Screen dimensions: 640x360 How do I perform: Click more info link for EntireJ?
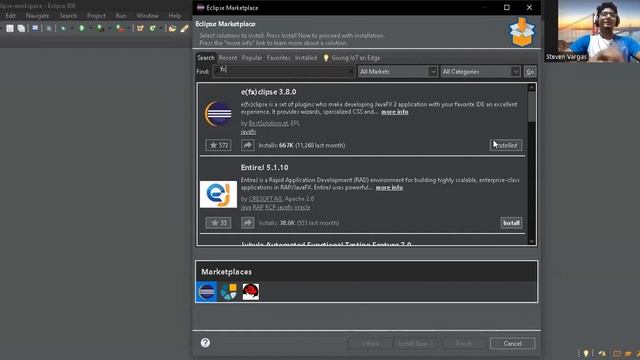point(389,188)
